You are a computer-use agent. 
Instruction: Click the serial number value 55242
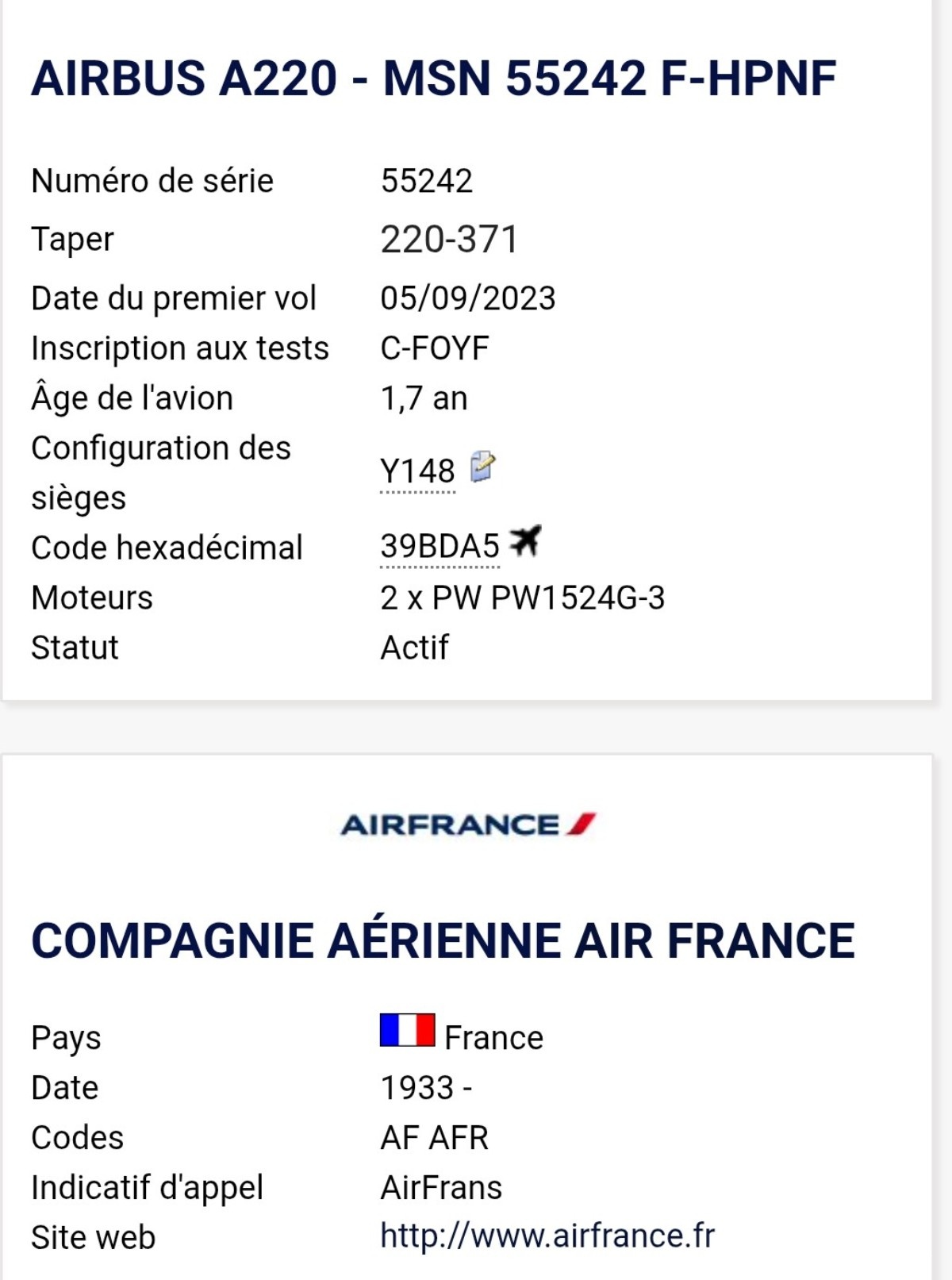click(x=426, y=181)
